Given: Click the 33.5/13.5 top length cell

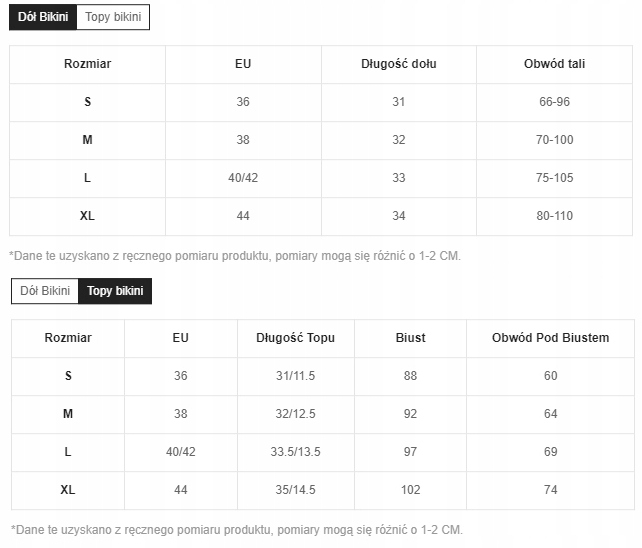Looking at the screenshot, I should tap(296, 452).
